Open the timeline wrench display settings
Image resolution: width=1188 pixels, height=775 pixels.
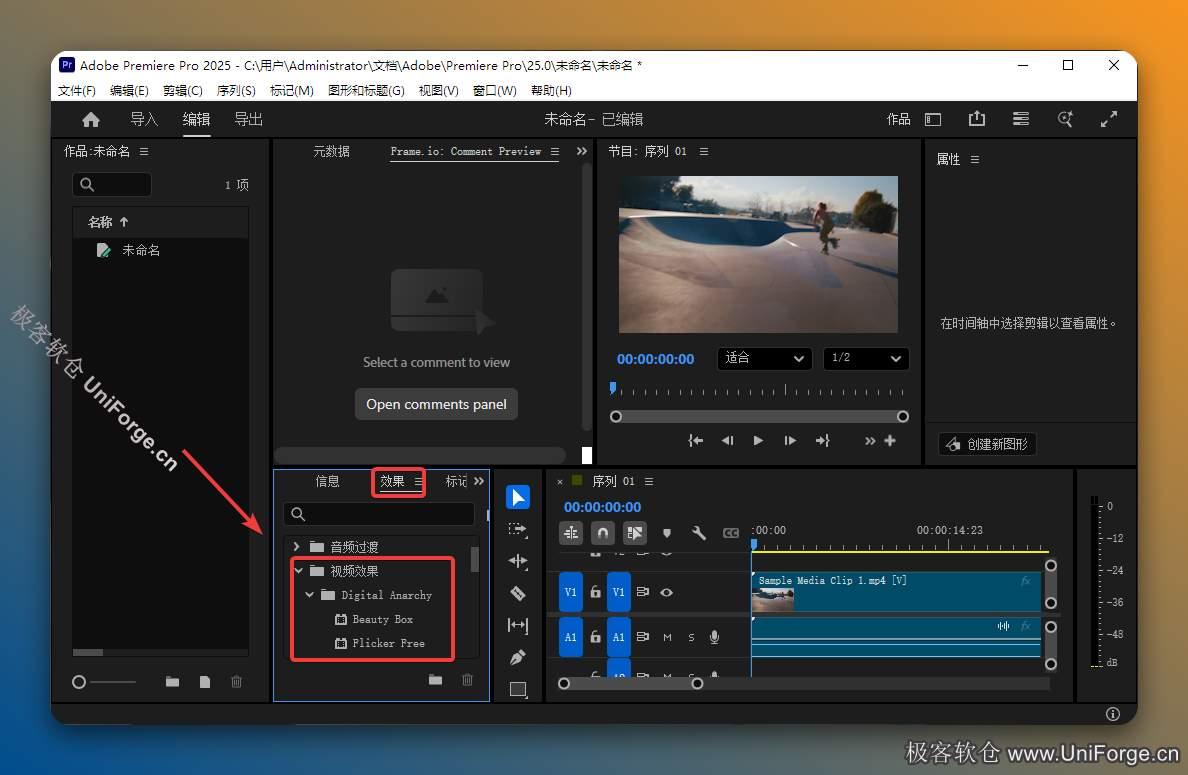pyautogui.click(x=699, y=533)
